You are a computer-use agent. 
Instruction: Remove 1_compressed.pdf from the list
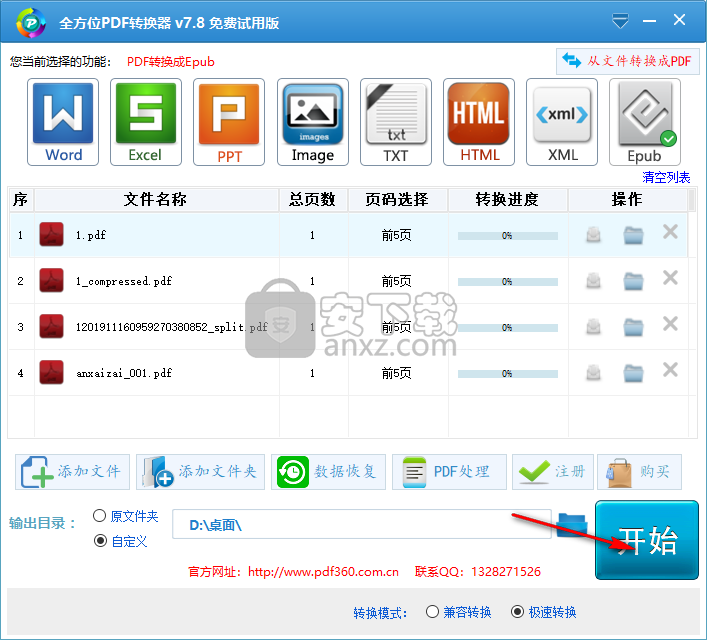670,278
